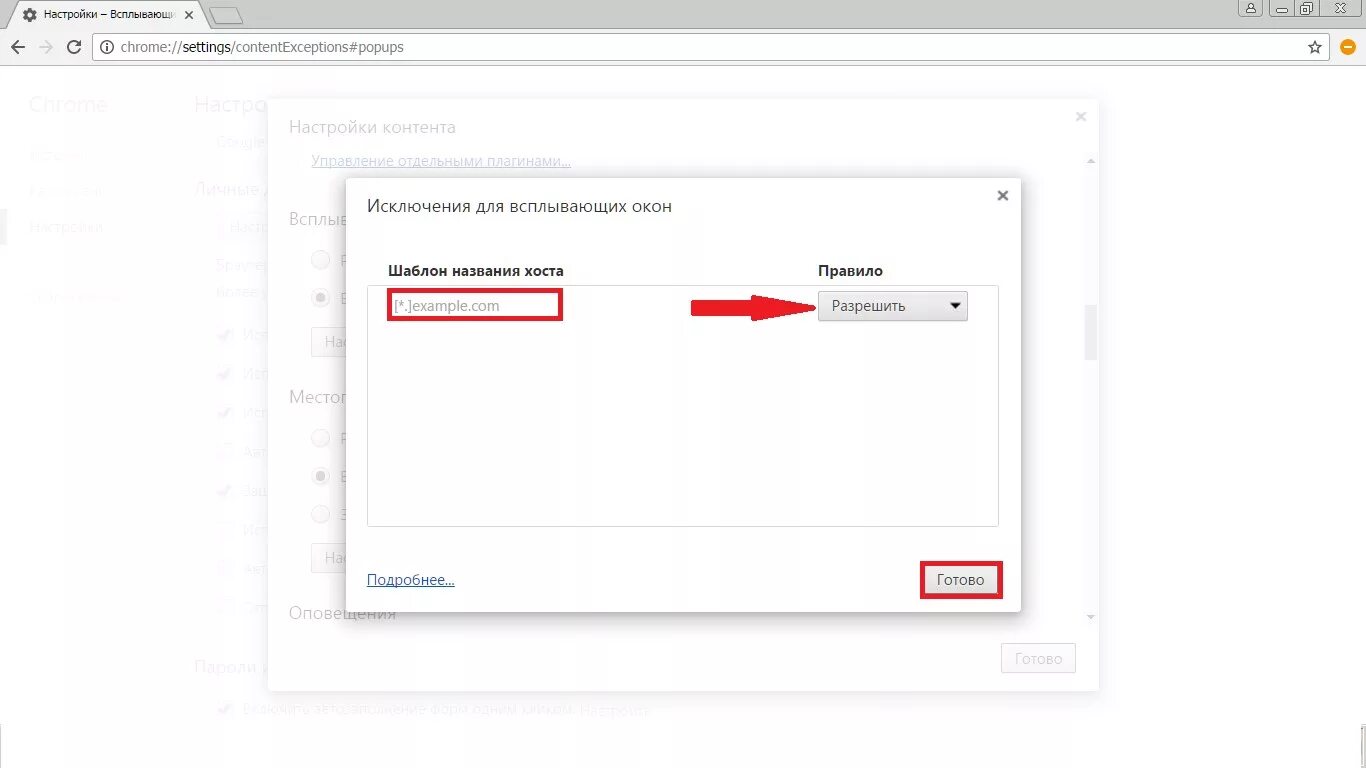
Task: Toggle the автозаполнение форм одним кликом checkbox
Action: pyautogui.click(x=226, y=710)
